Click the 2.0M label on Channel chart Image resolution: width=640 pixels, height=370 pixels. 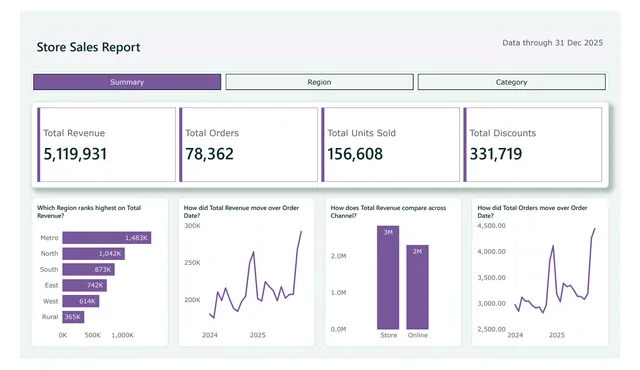point(338,256)
